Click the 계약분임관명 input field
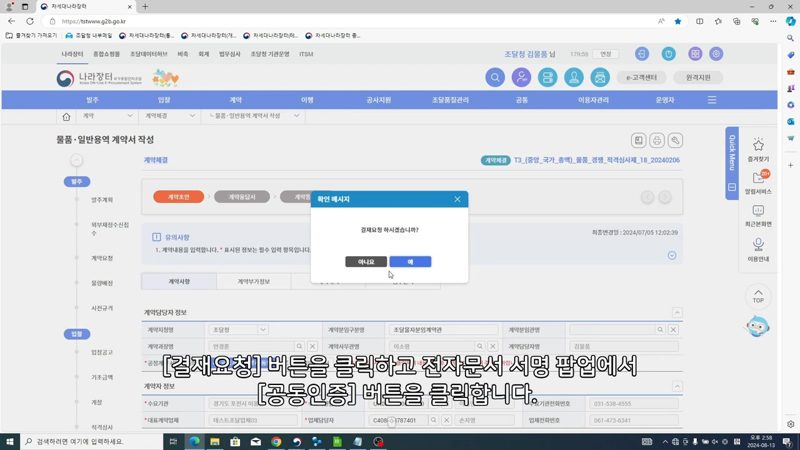Viewport: 800px width, 450px height. (612, 330)
